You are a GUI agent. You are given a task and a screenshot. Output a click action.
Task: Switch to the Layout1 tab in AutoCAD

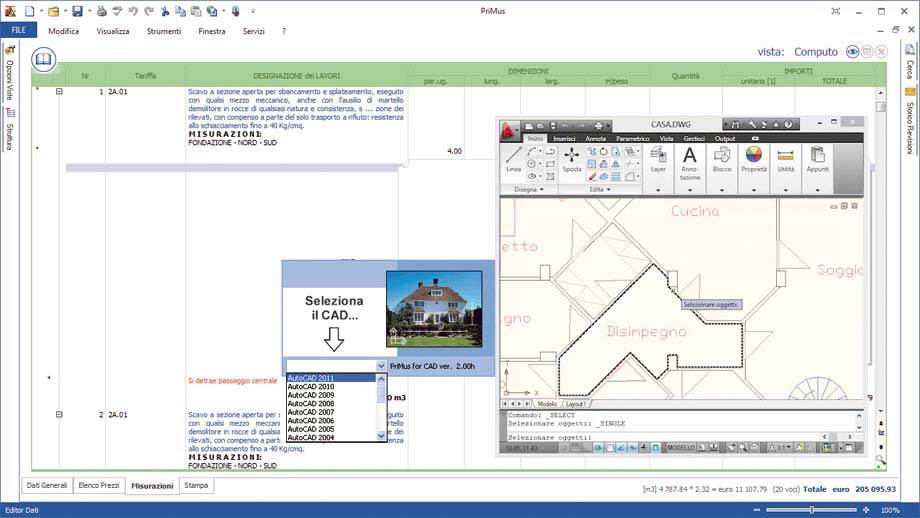(576, 404)
